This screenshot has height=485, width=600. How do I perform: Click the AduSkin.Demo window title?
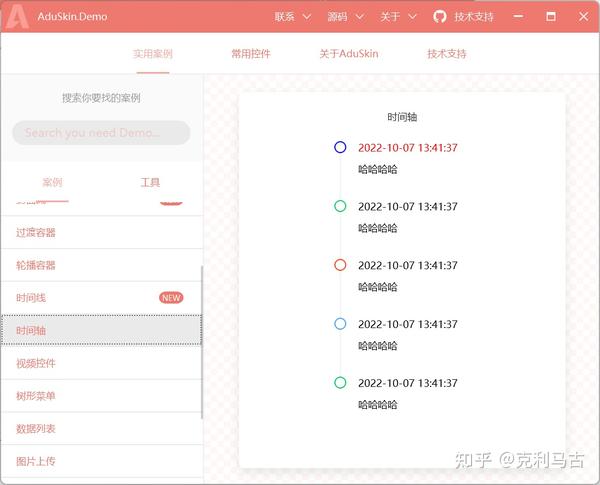coord(72,16)
